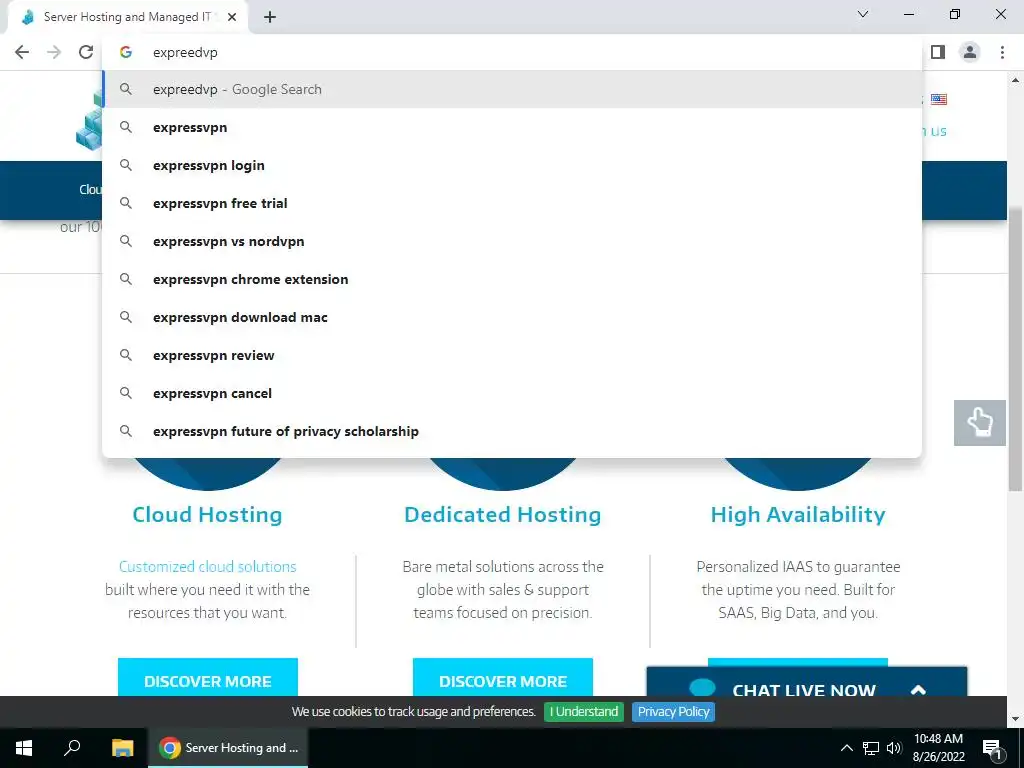This screenshot has height=768, width=1024.
Task: Choose the 'expressvpn login' suggestion
Action: click(513, 165)
